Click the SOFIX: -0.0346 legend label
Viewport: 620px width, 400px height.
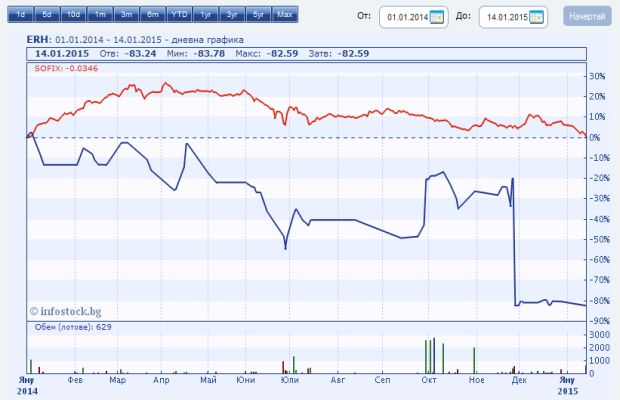click(x=66, y=68)
